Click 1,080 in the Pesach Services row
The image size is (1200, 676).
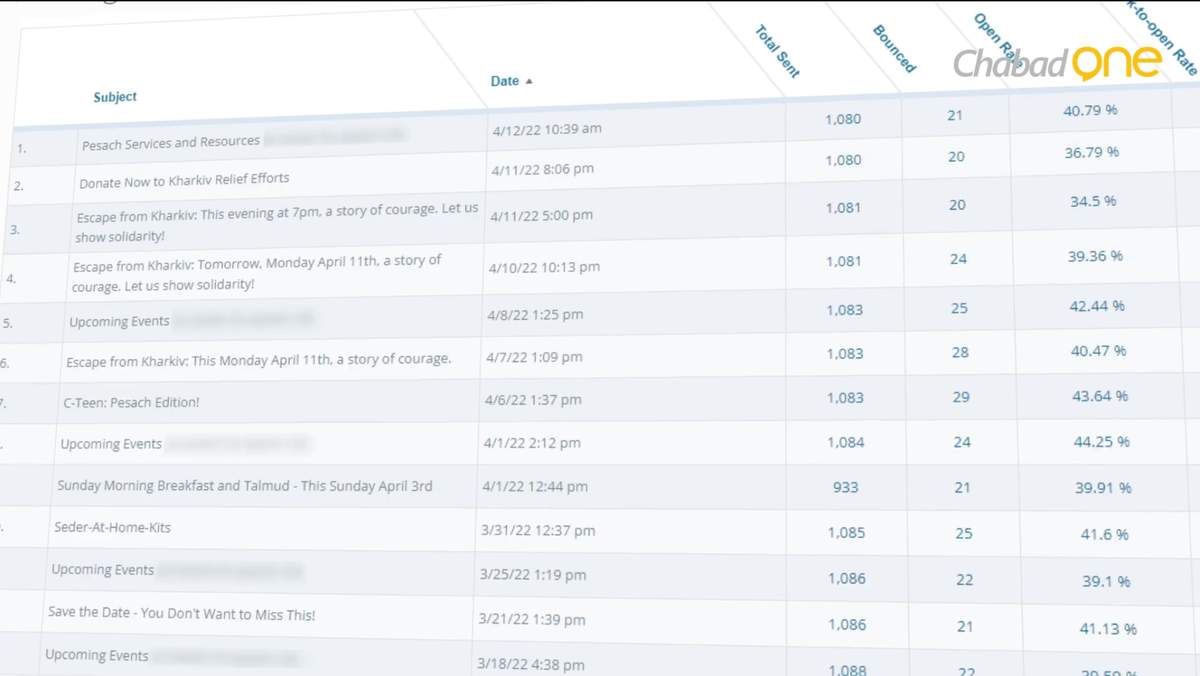point(843,119)
